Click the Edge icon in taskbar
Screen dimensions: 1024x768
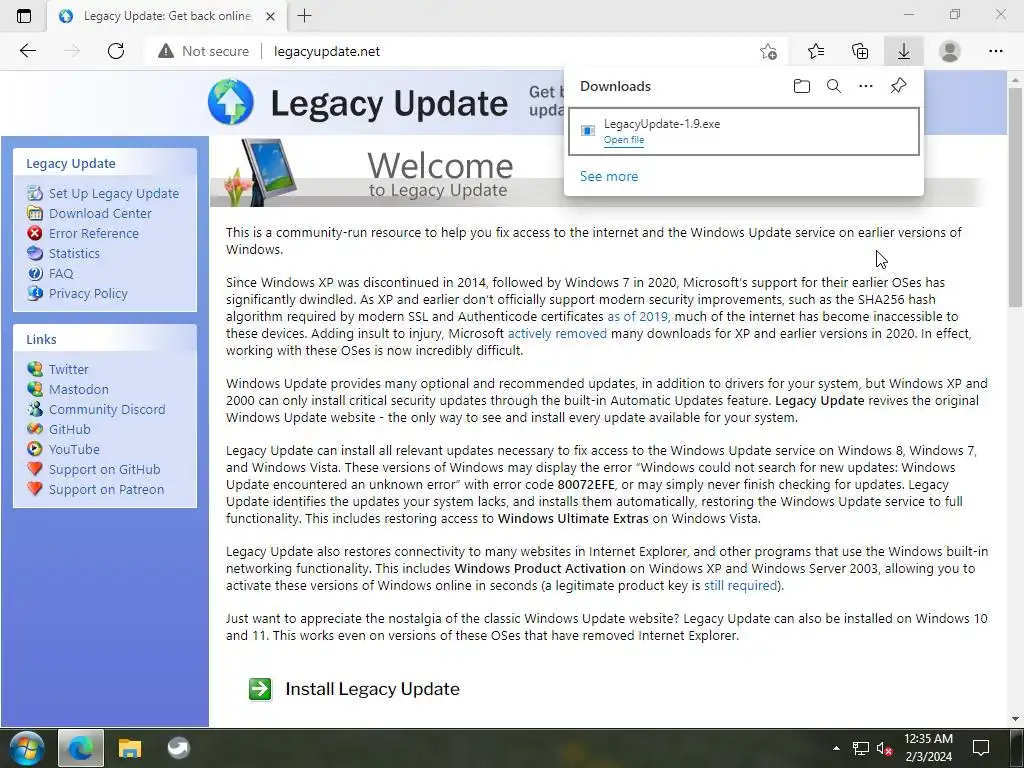click(x=81, y=748)
